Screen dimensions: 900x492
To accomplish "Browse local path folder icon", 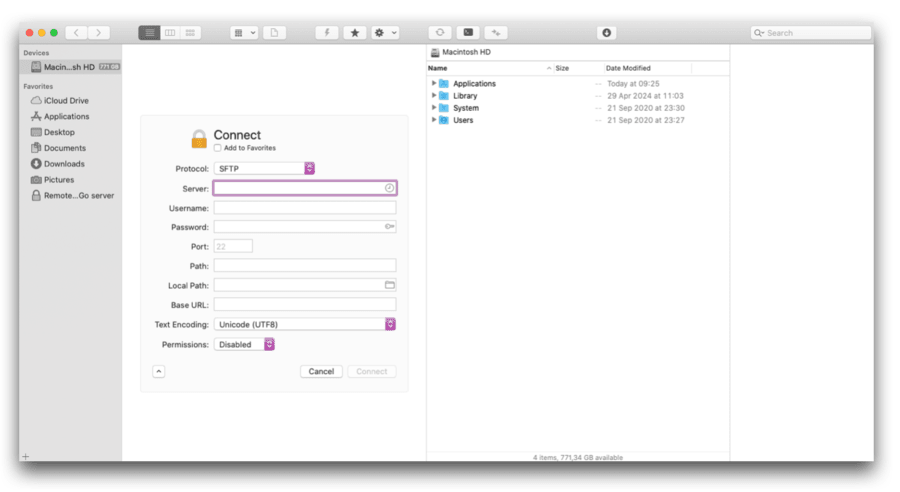I will [x=390, y=285].
